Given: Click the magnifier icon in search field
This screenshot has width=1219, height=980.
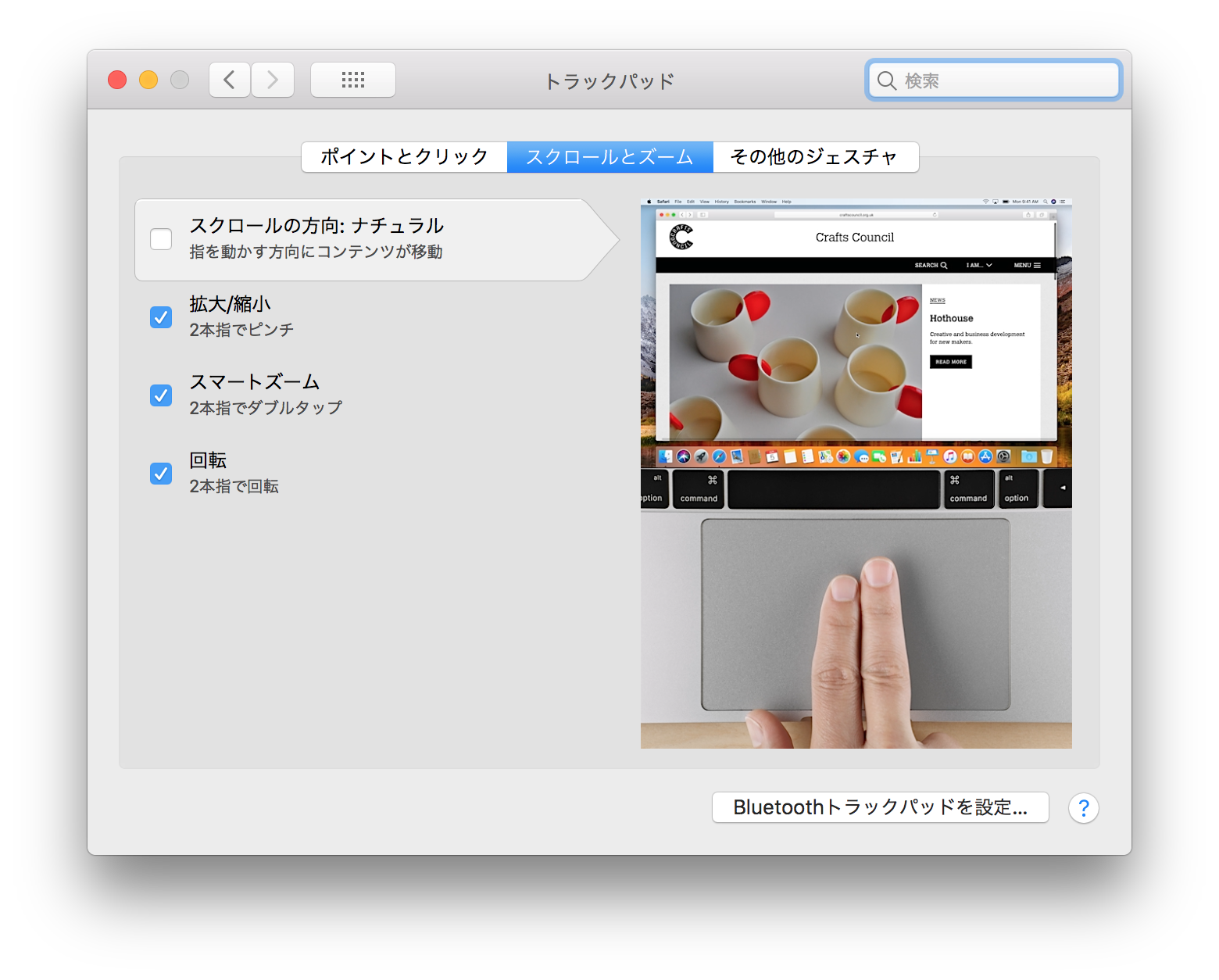Looking at the screenshot, I should click(886, 80).
